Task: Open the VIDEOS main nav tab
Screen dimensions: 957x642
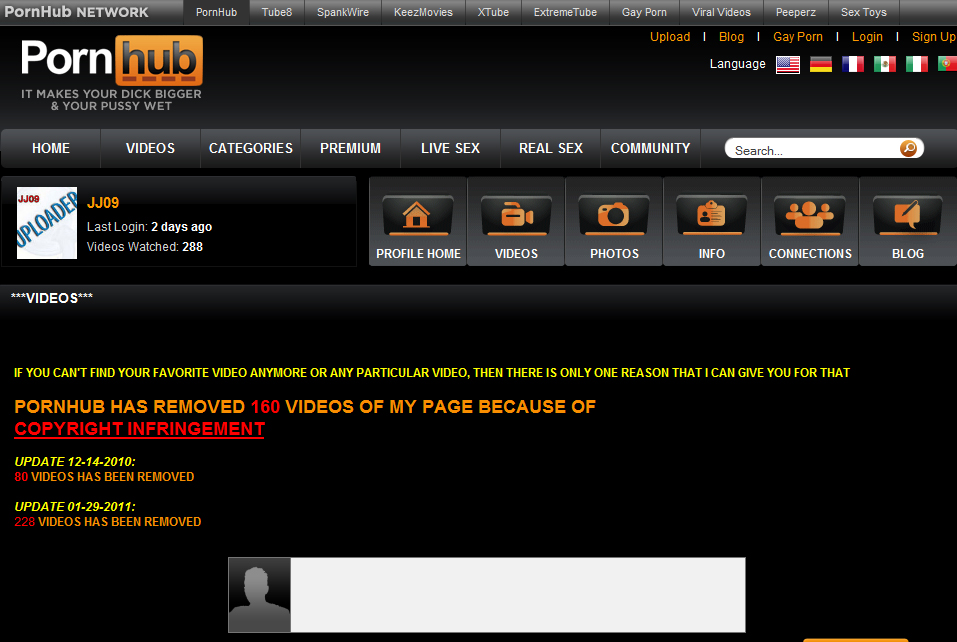Action: point(150,148)
